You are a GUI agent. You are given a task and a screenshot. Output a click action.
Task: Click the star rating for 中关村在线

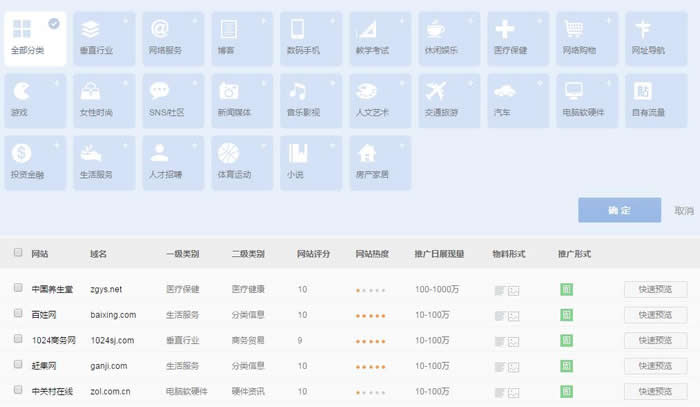pos(370,391)
